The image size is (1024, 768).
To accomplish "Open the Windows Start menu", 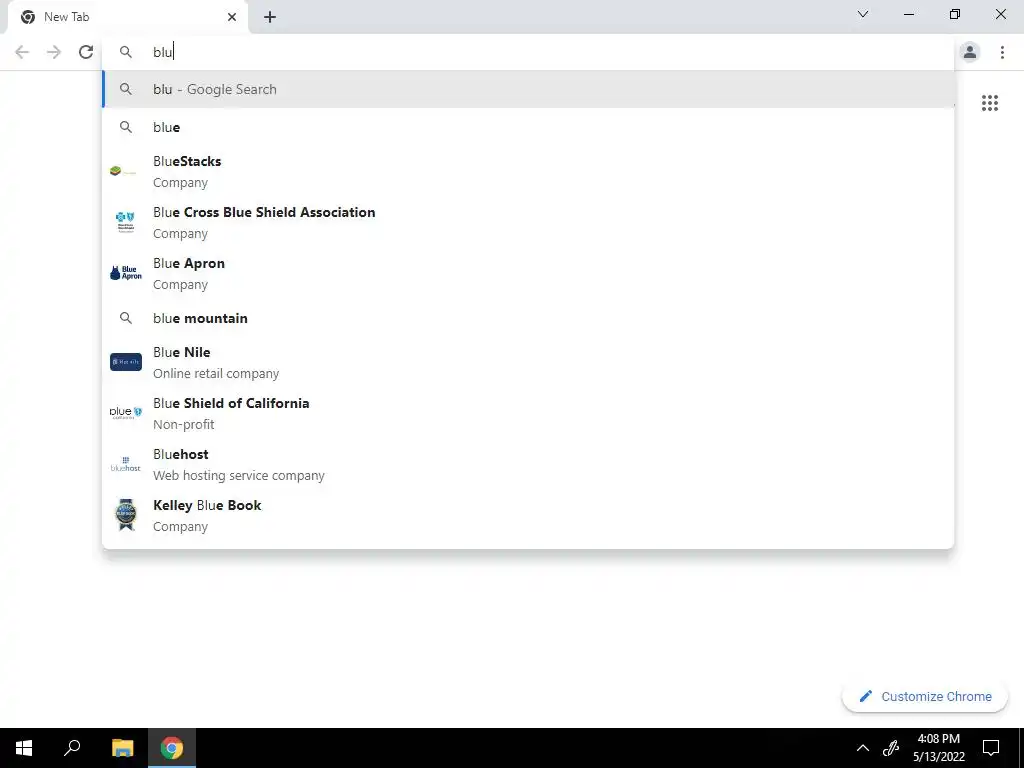I will (24, 748).
